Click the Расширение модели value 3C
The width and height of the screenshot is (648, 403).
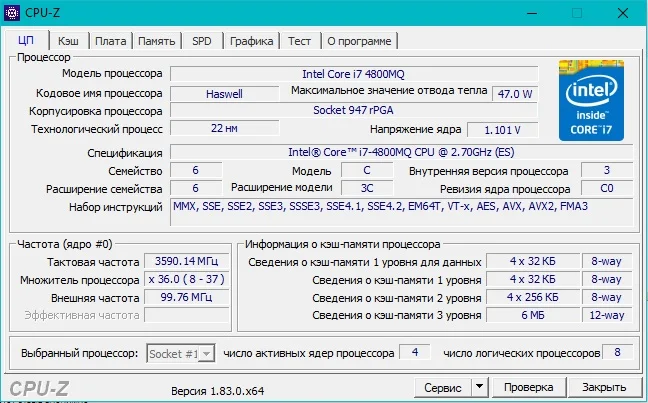point(367,188)
